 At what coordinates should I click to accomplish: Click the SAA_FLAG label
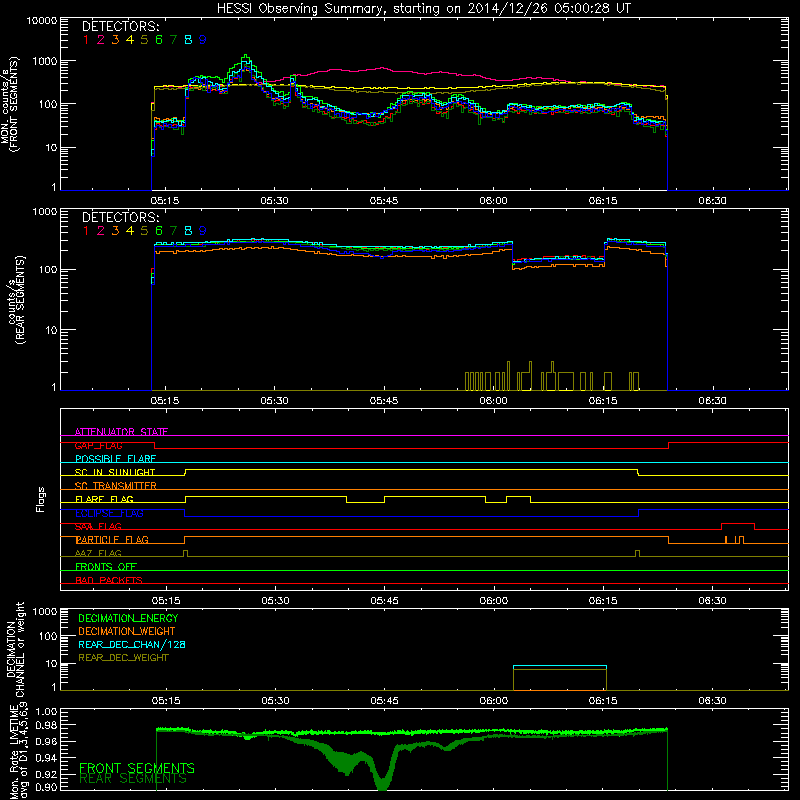98,527
